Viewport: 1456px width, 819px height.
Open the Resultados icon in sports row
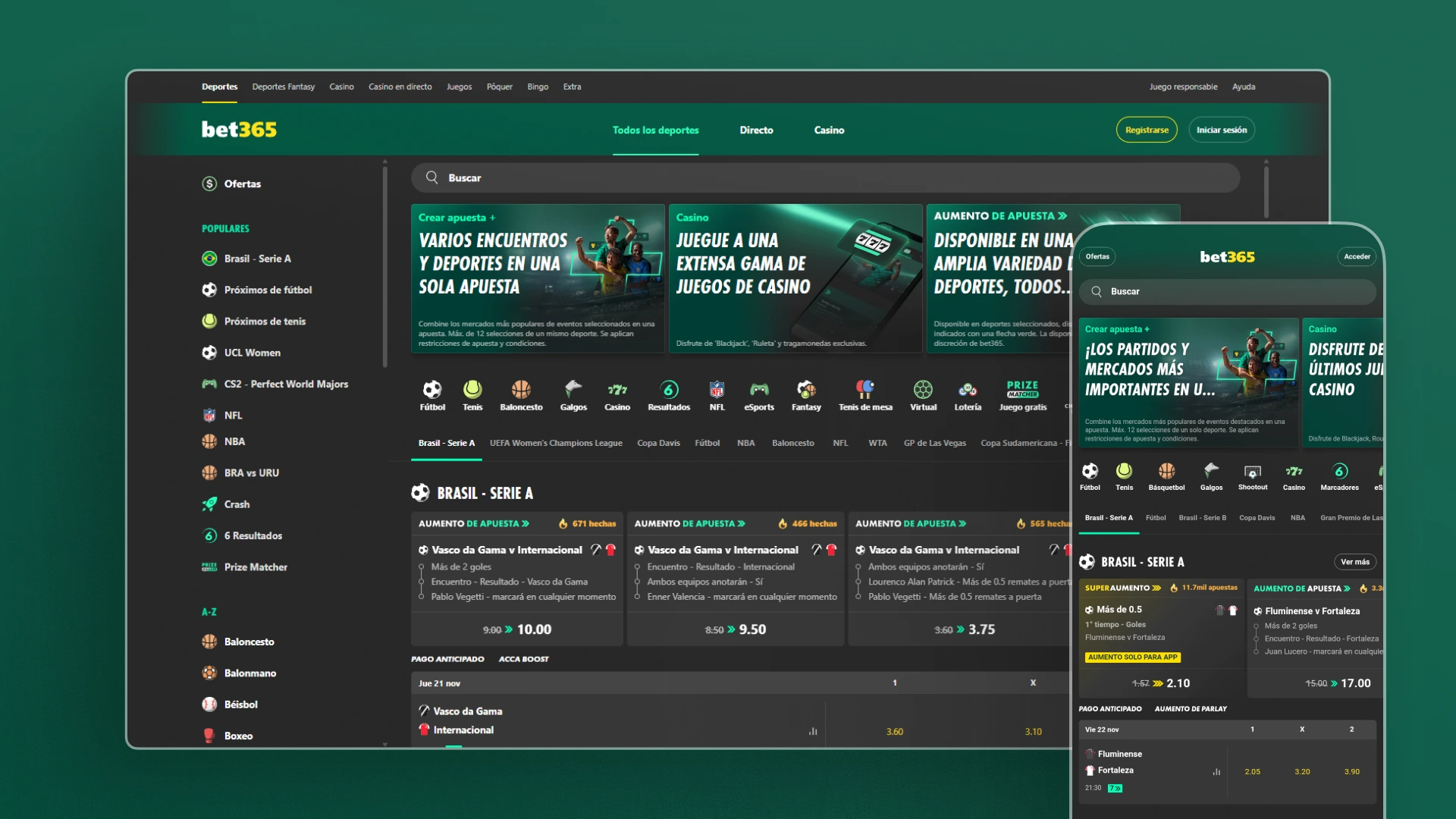tap(669, 390)
